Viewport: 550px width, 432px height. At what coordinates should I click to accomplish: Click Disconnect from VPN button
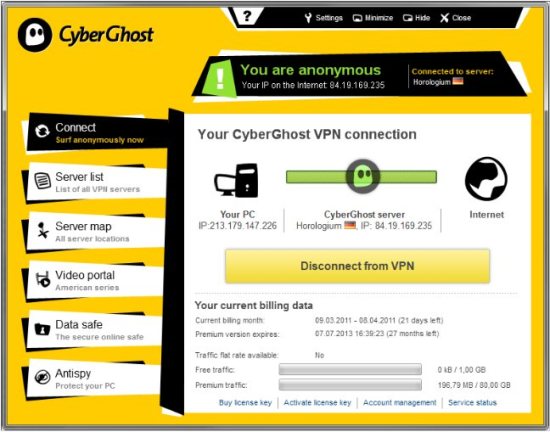(357, 266)
